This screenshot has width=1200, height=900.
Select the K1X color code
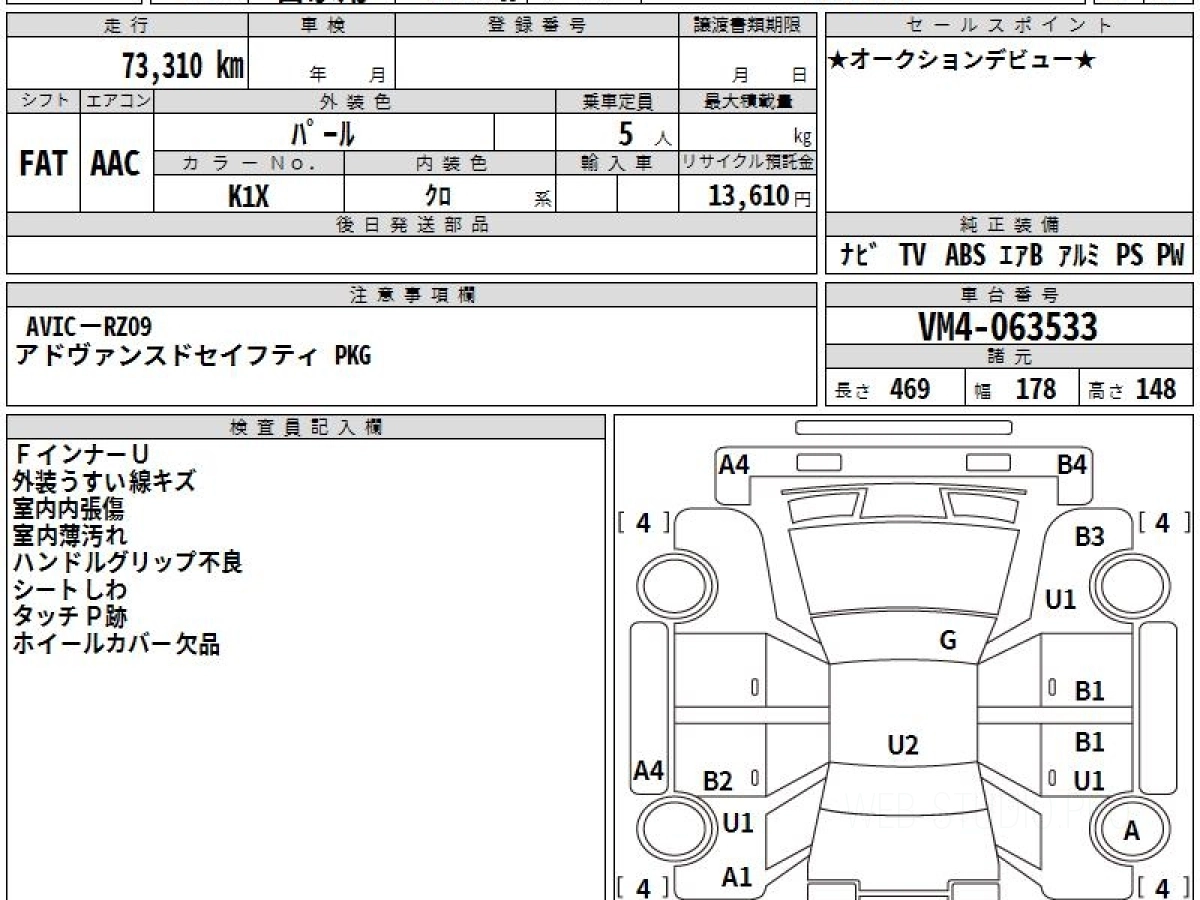[x=249, y=196]
